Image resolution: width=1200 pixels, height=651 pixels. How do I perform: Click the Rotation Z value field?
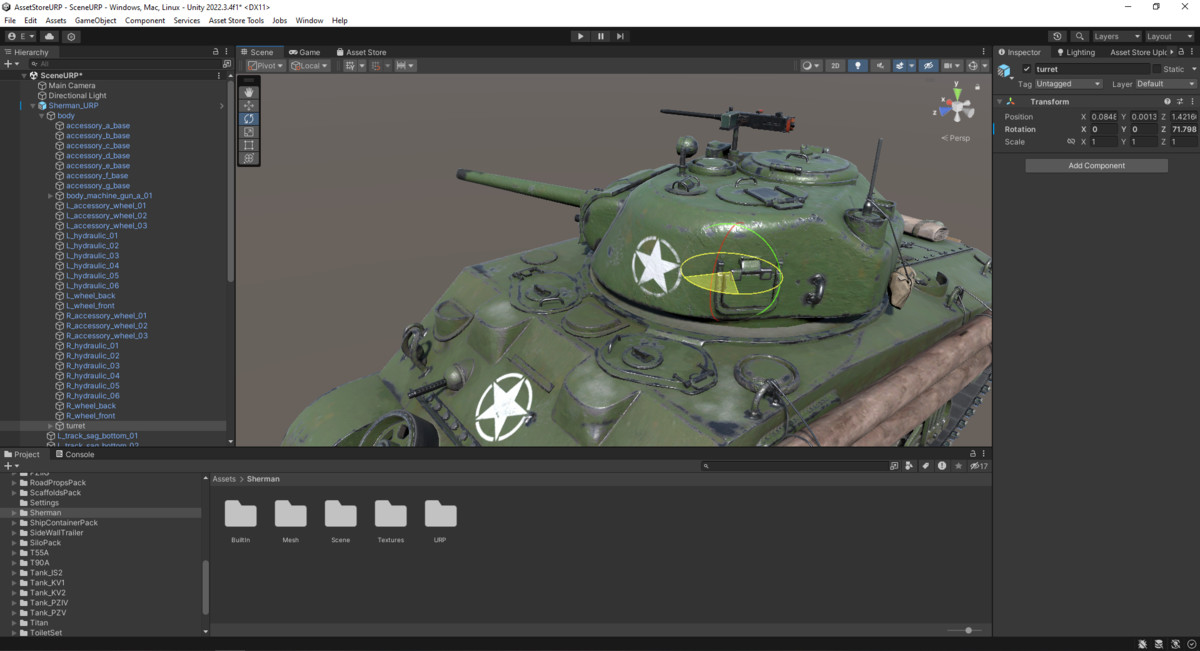1184,129
